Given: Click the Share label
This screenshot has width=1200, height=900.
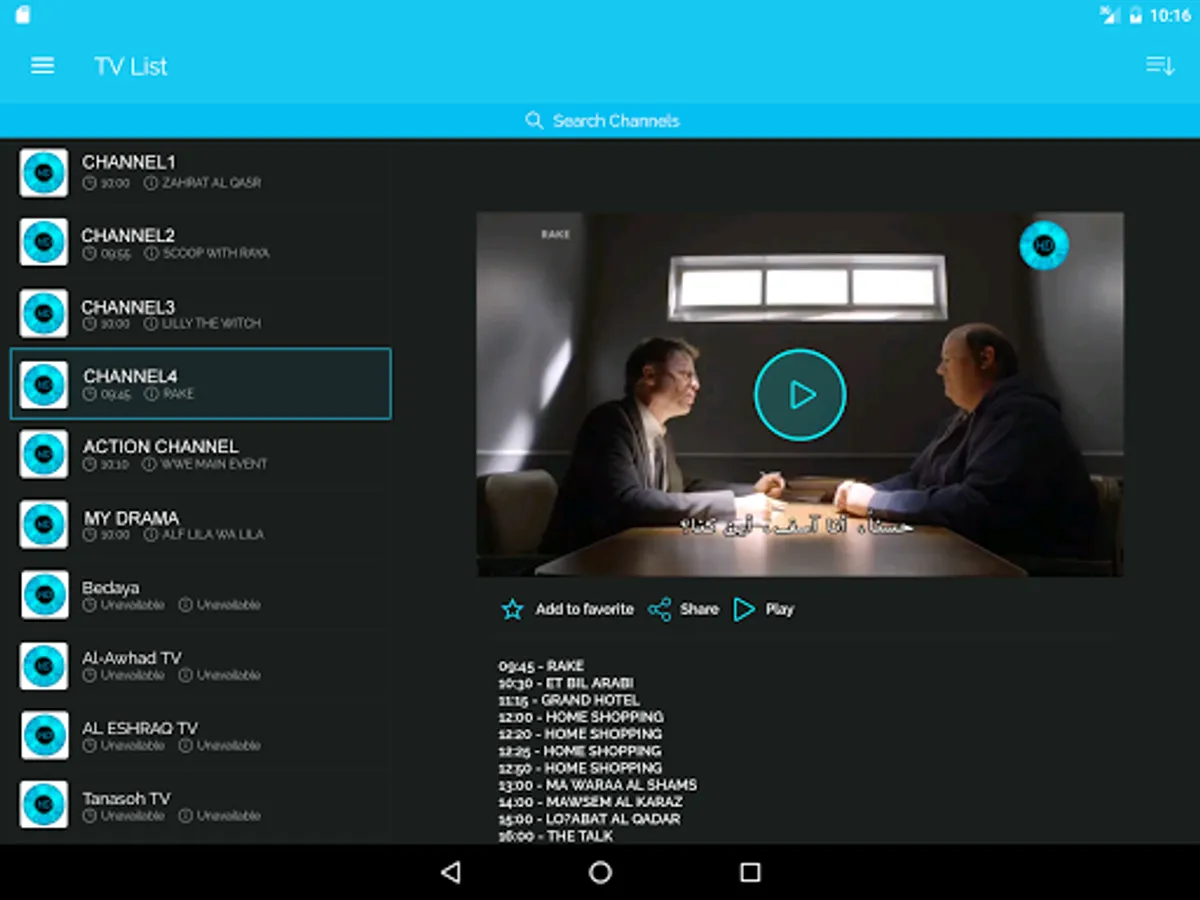Looking at the screenshot, I should [x=699, y=609].
